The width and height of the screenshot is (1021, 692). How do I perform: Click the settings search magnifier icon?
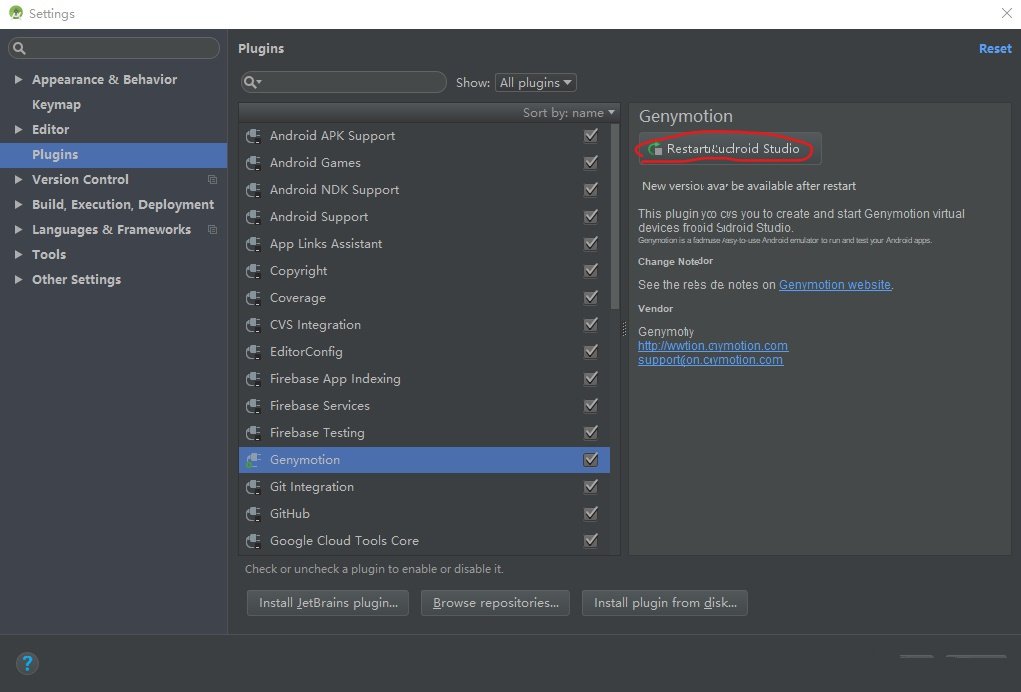pos(19,48)
